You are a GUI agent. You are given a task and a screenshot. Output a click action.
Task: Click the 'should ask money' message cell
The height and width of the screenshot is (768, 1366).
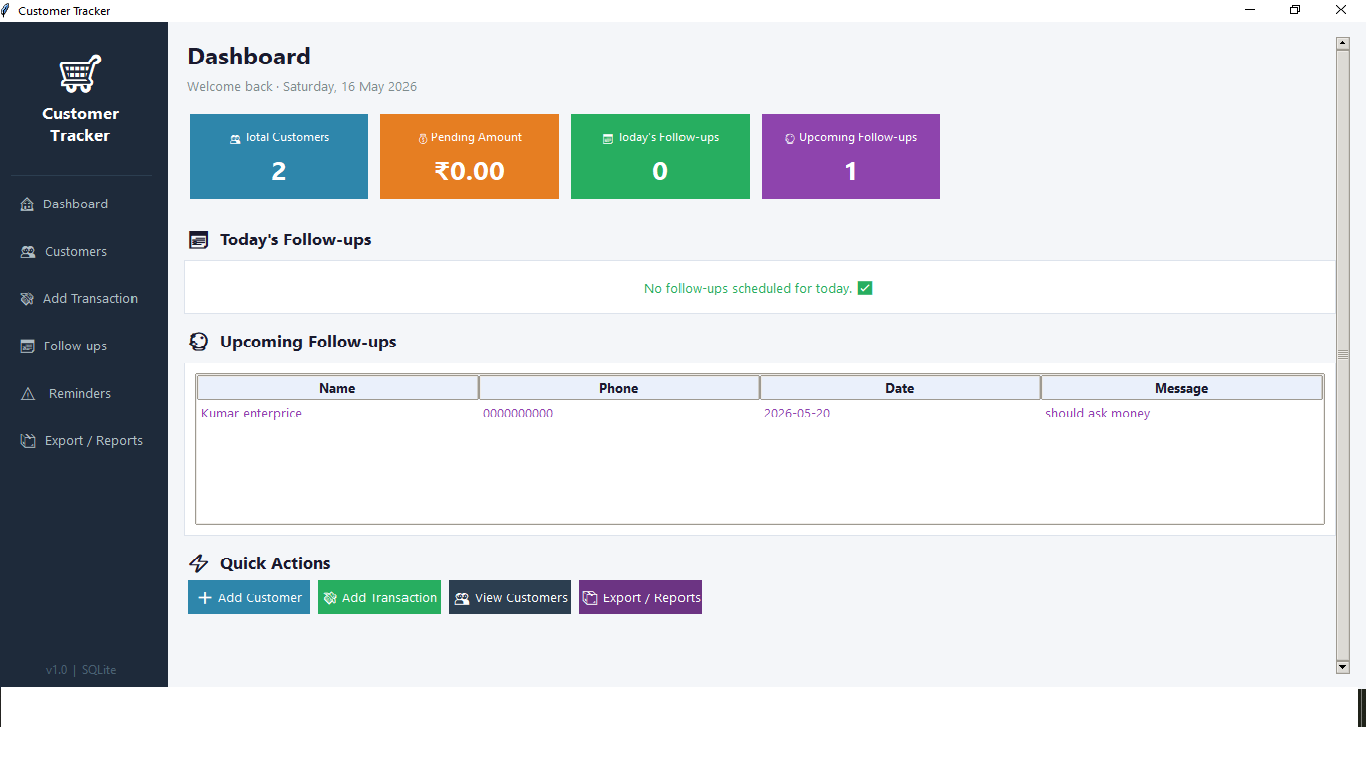tap(1098, 413)
